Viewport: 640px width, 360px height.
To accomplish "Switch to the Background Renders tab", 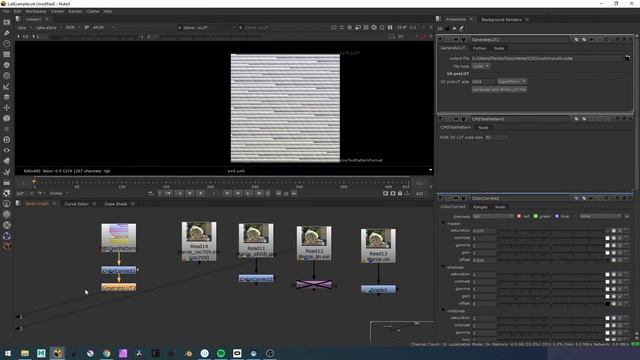I will pos(501,20).
